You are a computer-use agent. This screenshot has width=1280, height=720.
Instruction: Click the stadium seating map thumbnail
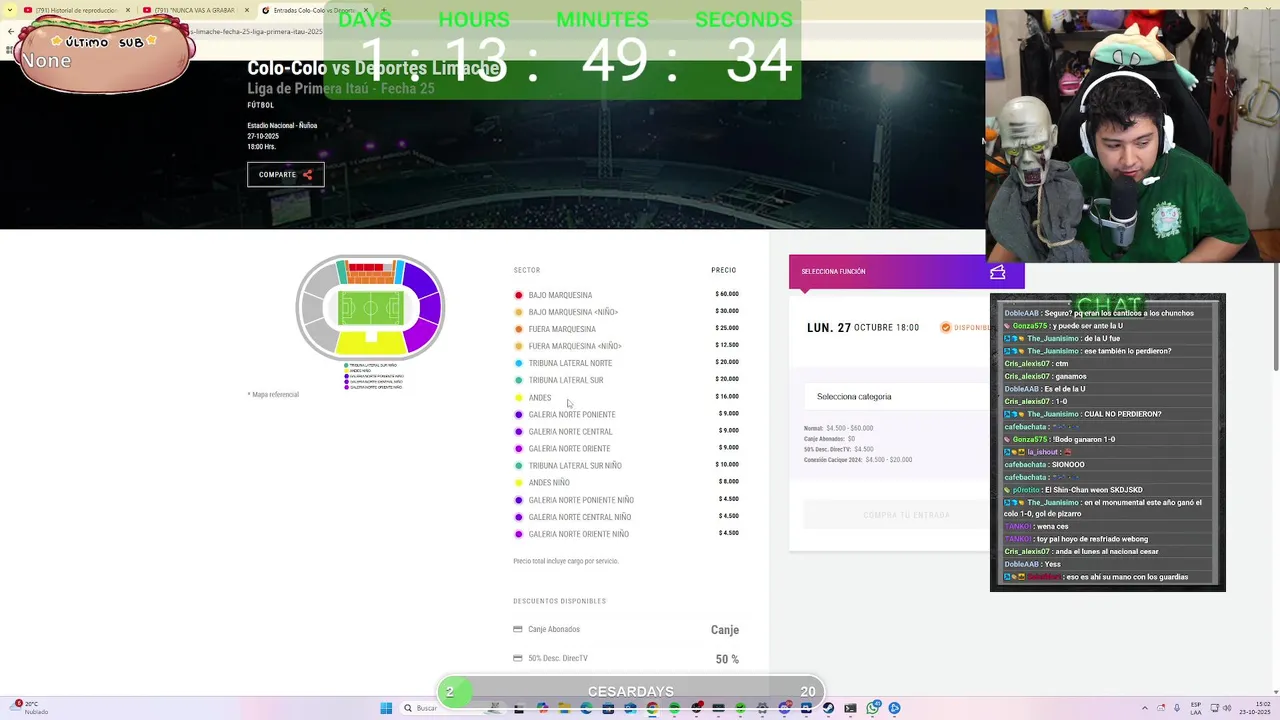pyautogui.click(x=370, y=308)
